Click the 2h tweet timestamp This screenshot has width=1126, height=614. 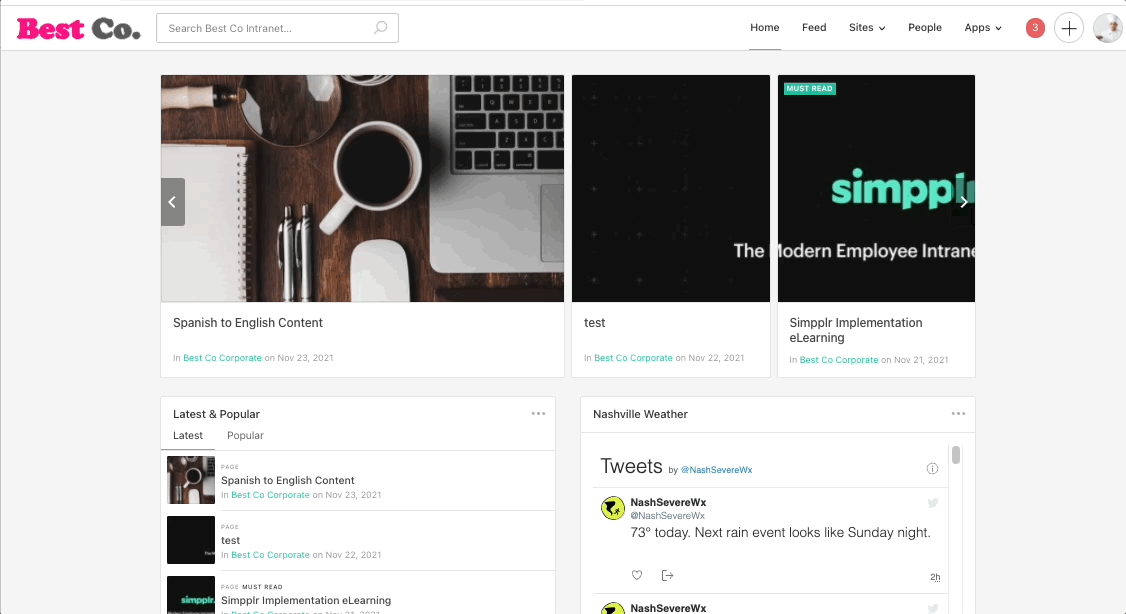click(x=935, y=577)
